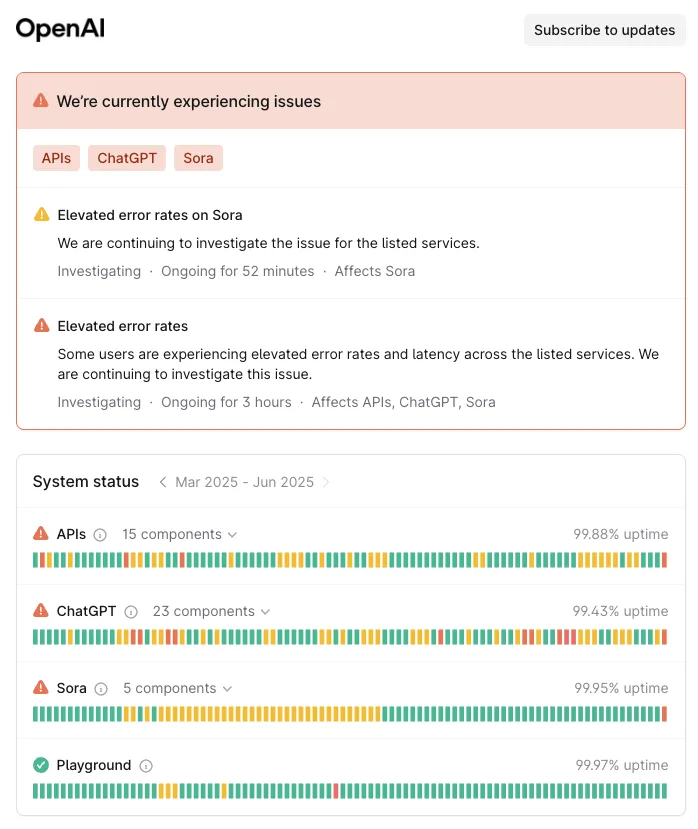Open the Elevated error rates on Sora incident
The width and height of the screenshot is (698, 829).
(x=150, y=215)
